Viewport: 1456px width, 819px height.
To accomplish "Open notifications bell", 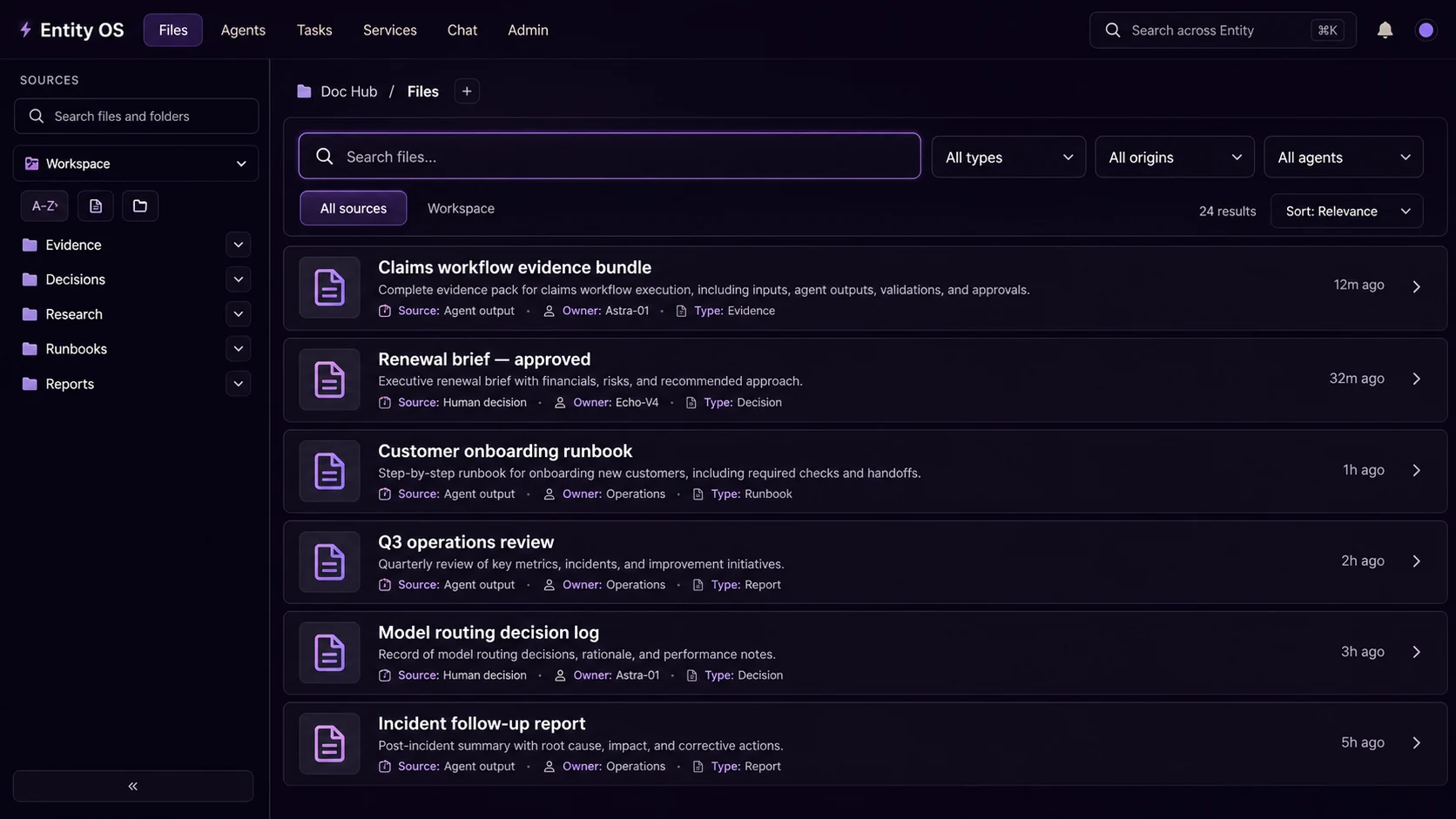I will coord(1385,30).
